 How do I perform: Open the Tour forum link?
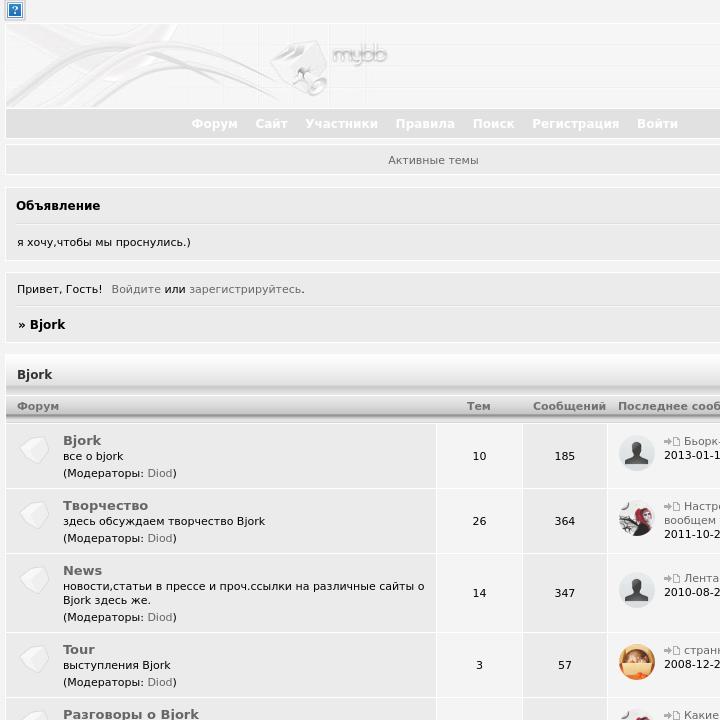(79, 649)
